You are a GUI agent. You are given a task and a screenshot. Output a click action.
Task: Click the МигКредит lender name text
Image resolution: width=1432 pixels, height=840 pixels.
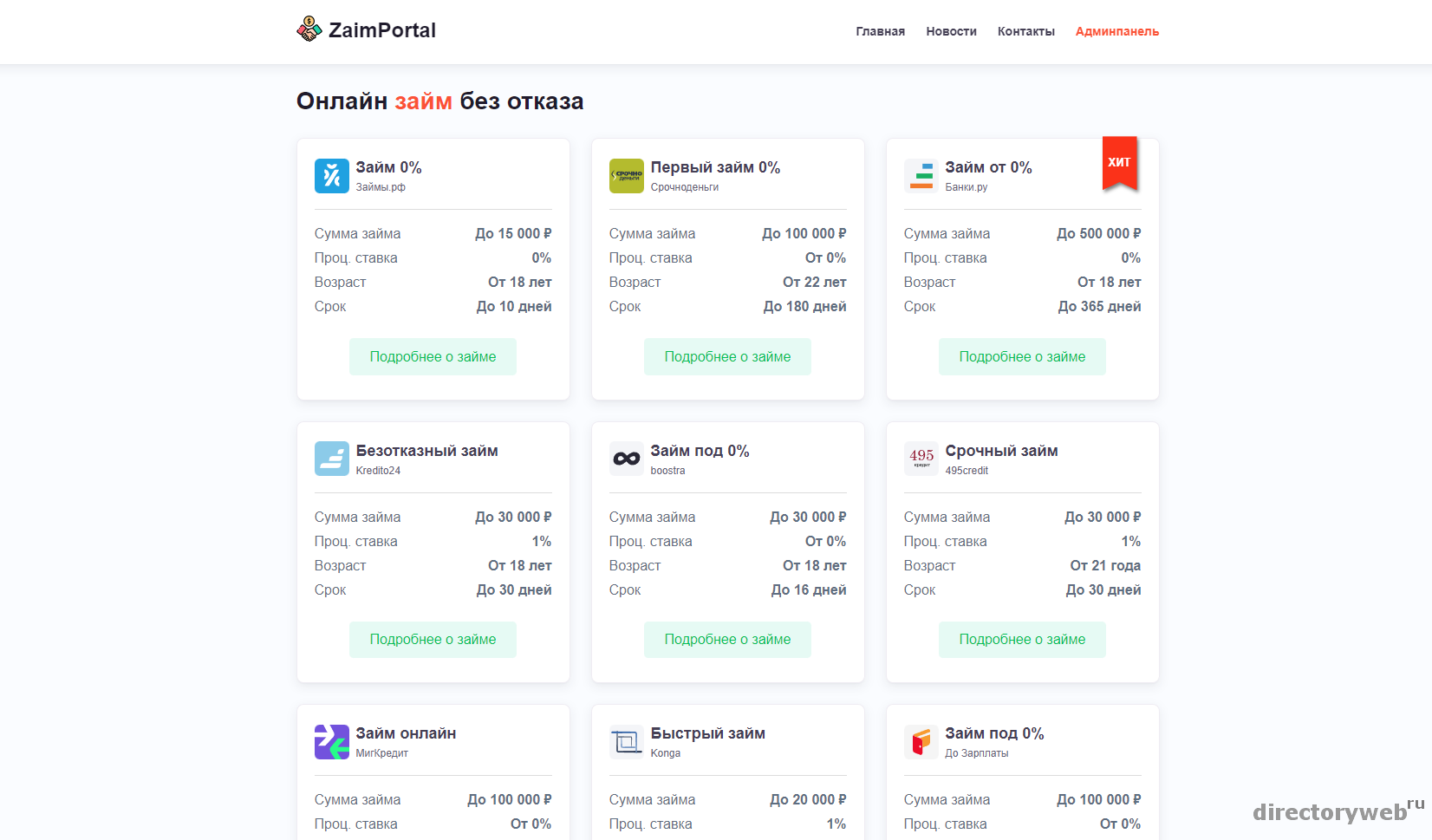click(x=381, y=753)
